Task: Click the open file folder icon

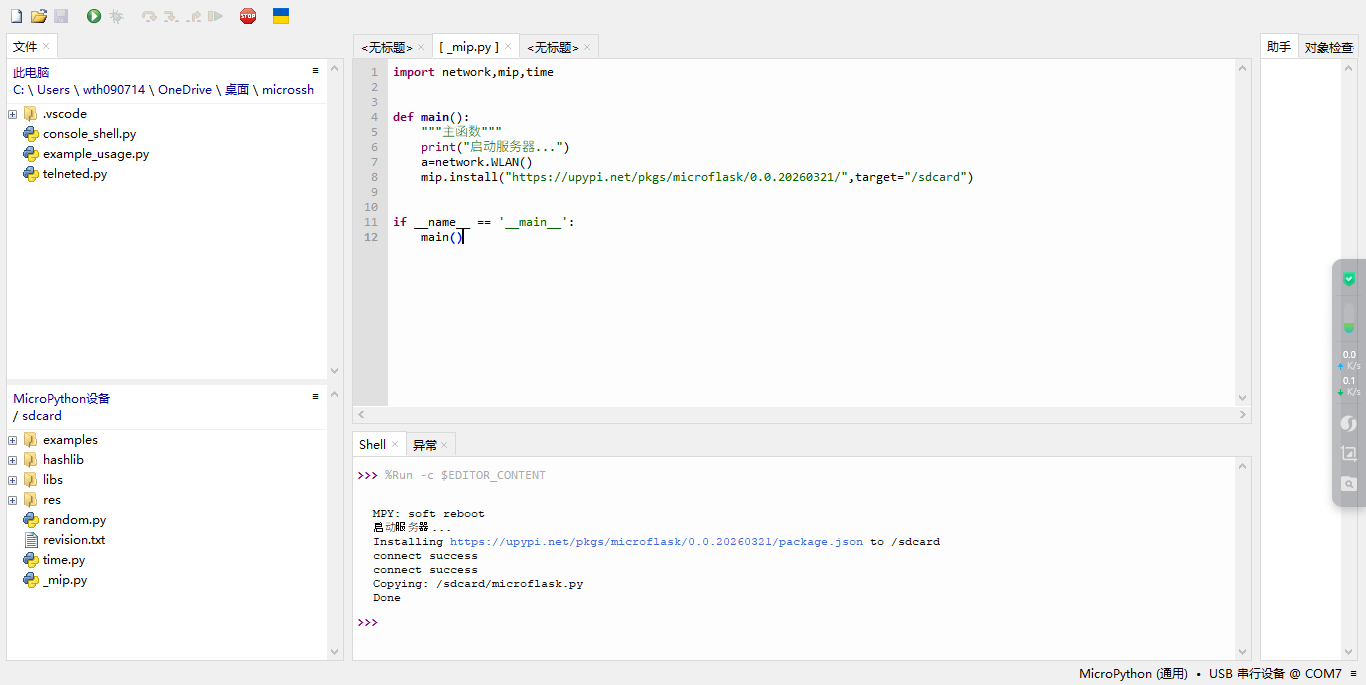Action: (x=39, y=16)
